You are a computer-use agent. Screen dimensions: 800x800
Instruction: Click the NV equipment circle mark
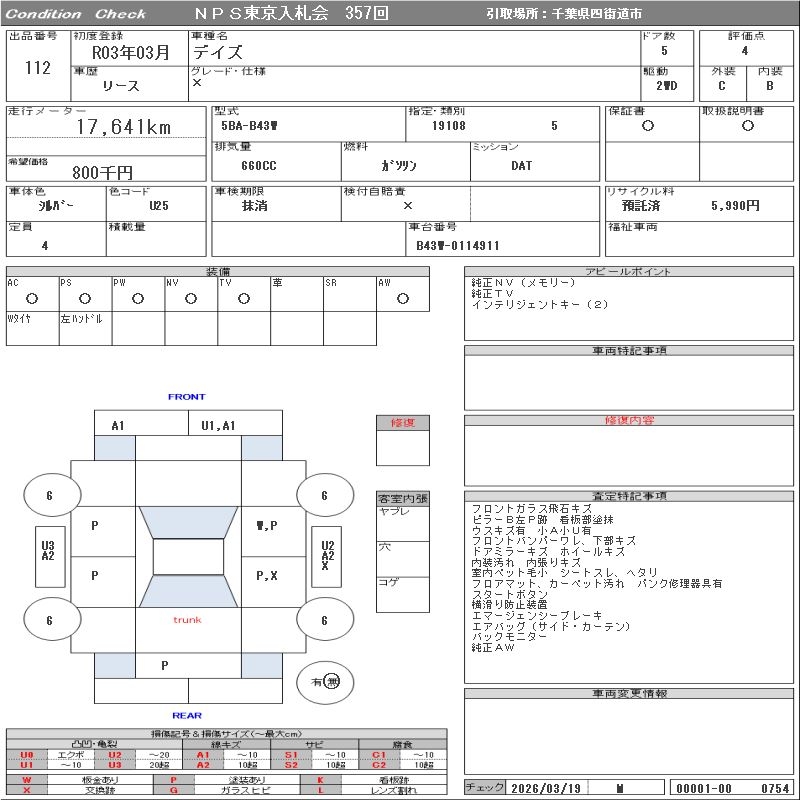(191, 298)
